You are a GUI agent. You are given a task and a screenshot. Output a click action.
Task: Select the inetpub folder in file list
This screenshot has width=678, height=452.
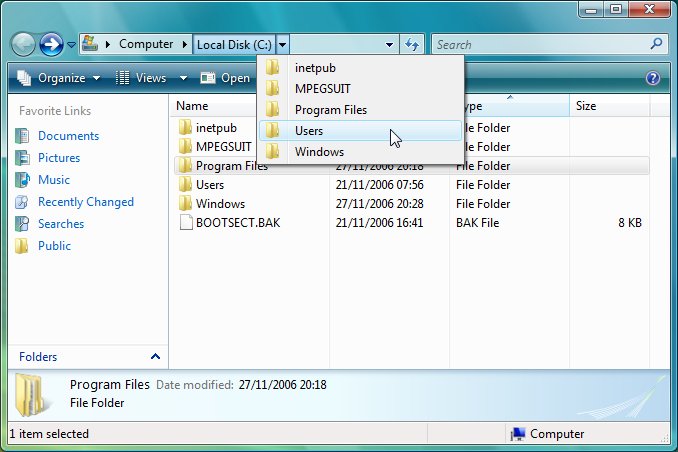(x=216, y=128)
